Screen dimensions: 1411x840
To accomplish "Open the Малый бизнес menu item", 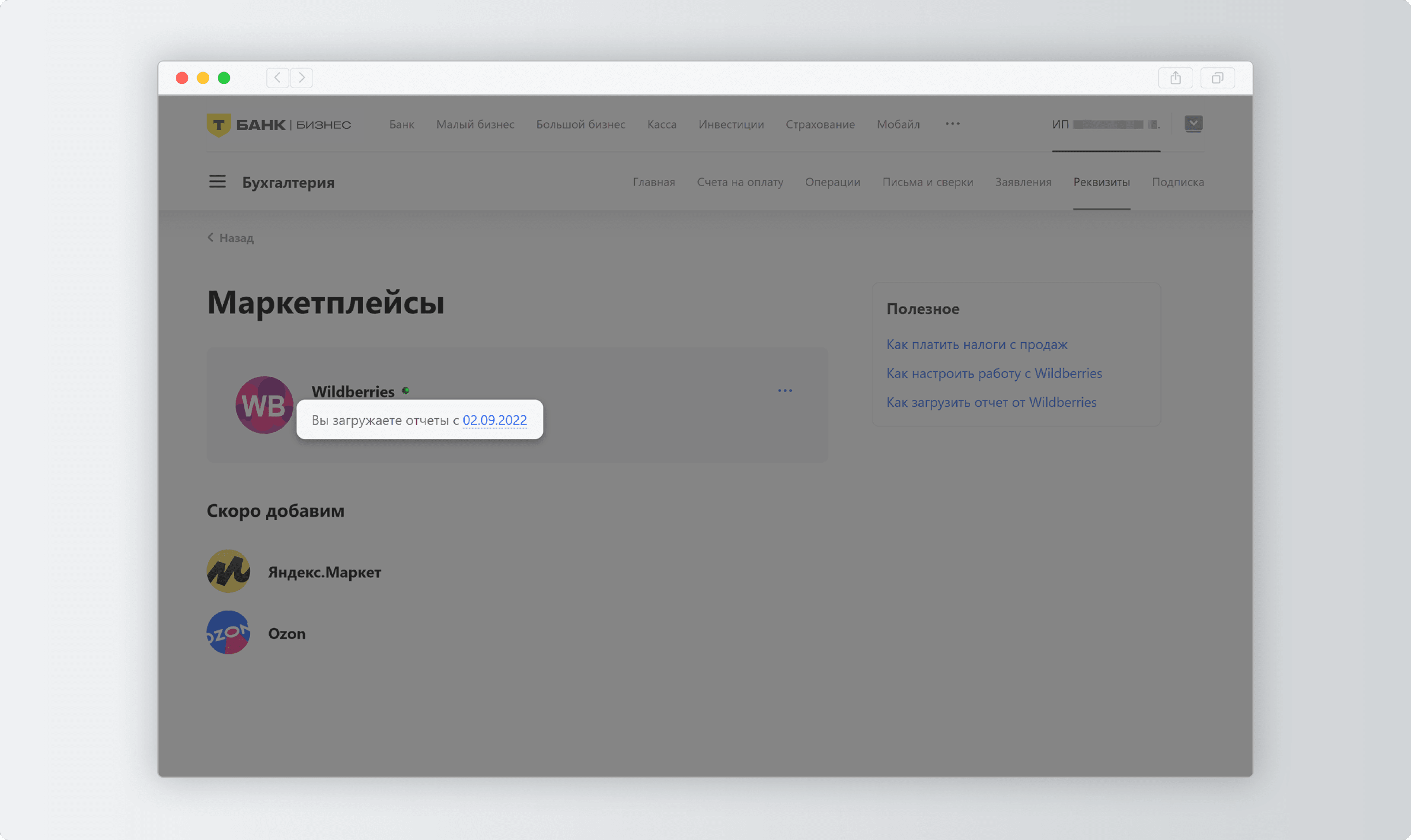I will pos(475,124).
